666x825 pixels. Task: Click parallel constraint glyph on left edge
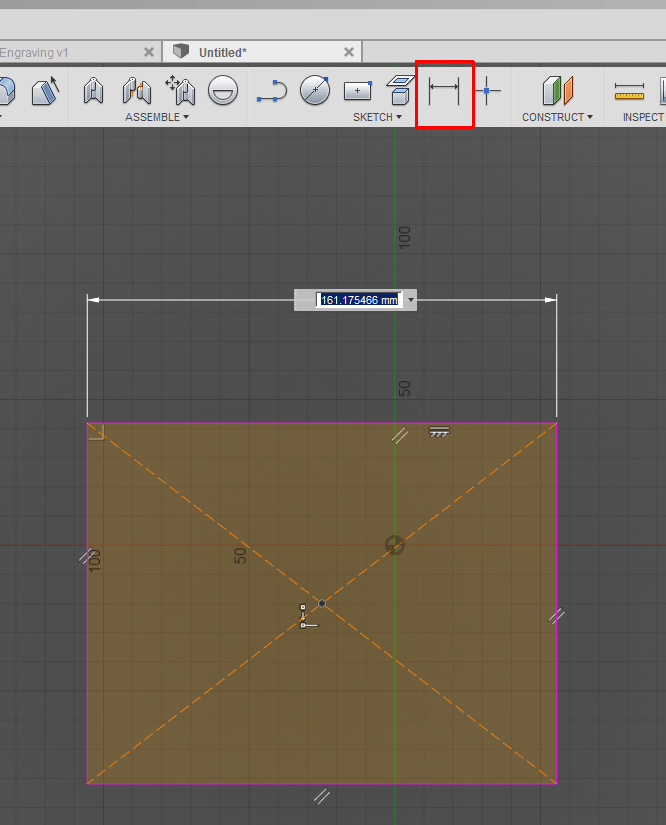coord(86,556)
